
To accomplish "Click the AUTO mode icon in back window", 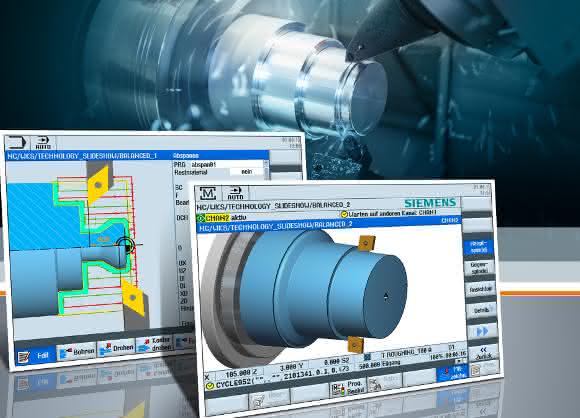I will click(x=43, y=143).
